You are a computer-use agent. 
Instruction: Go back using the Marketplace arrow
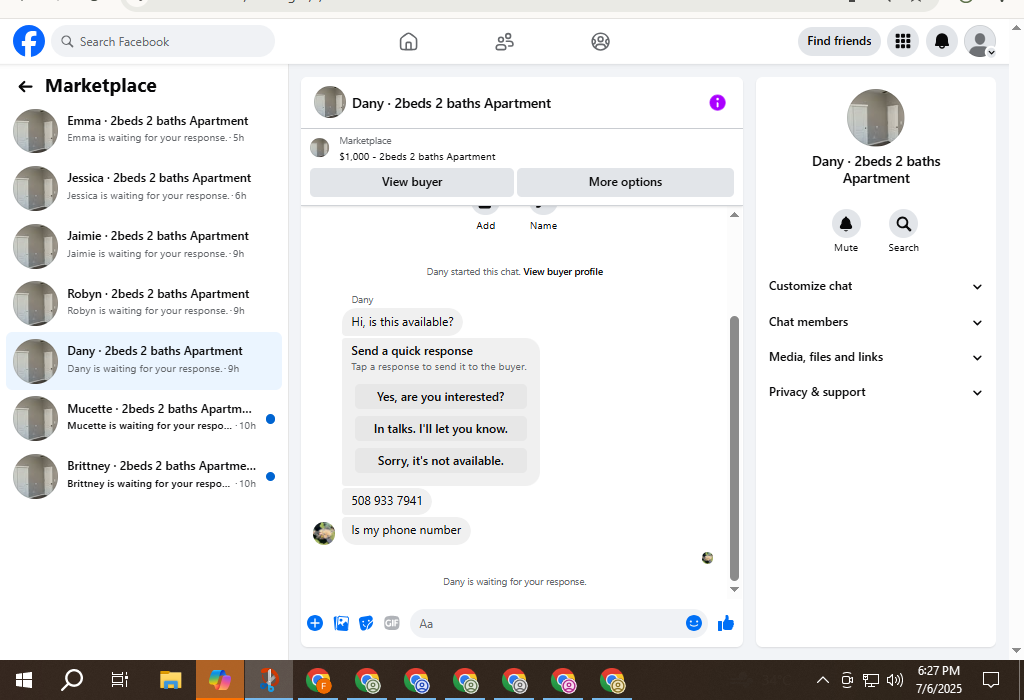tap(25, 86)
